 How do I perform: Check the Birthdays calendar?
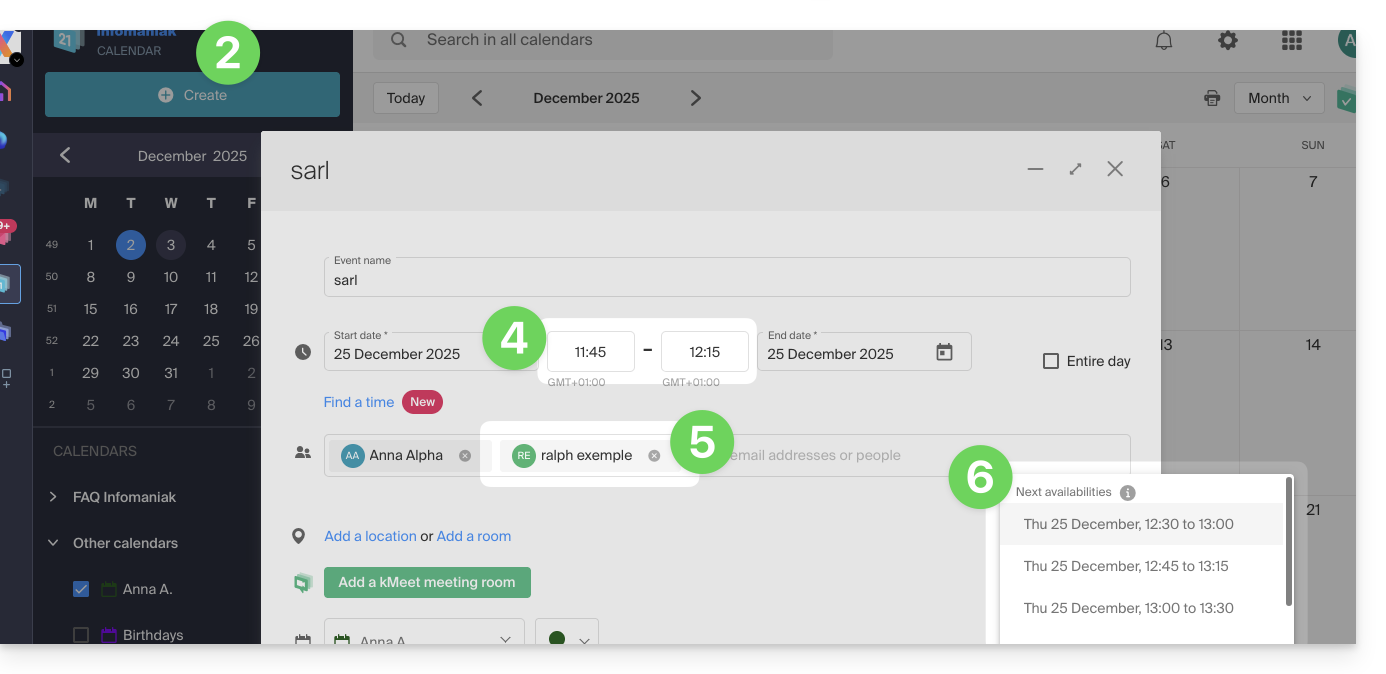pyautogui.click(x=81, y=635)
